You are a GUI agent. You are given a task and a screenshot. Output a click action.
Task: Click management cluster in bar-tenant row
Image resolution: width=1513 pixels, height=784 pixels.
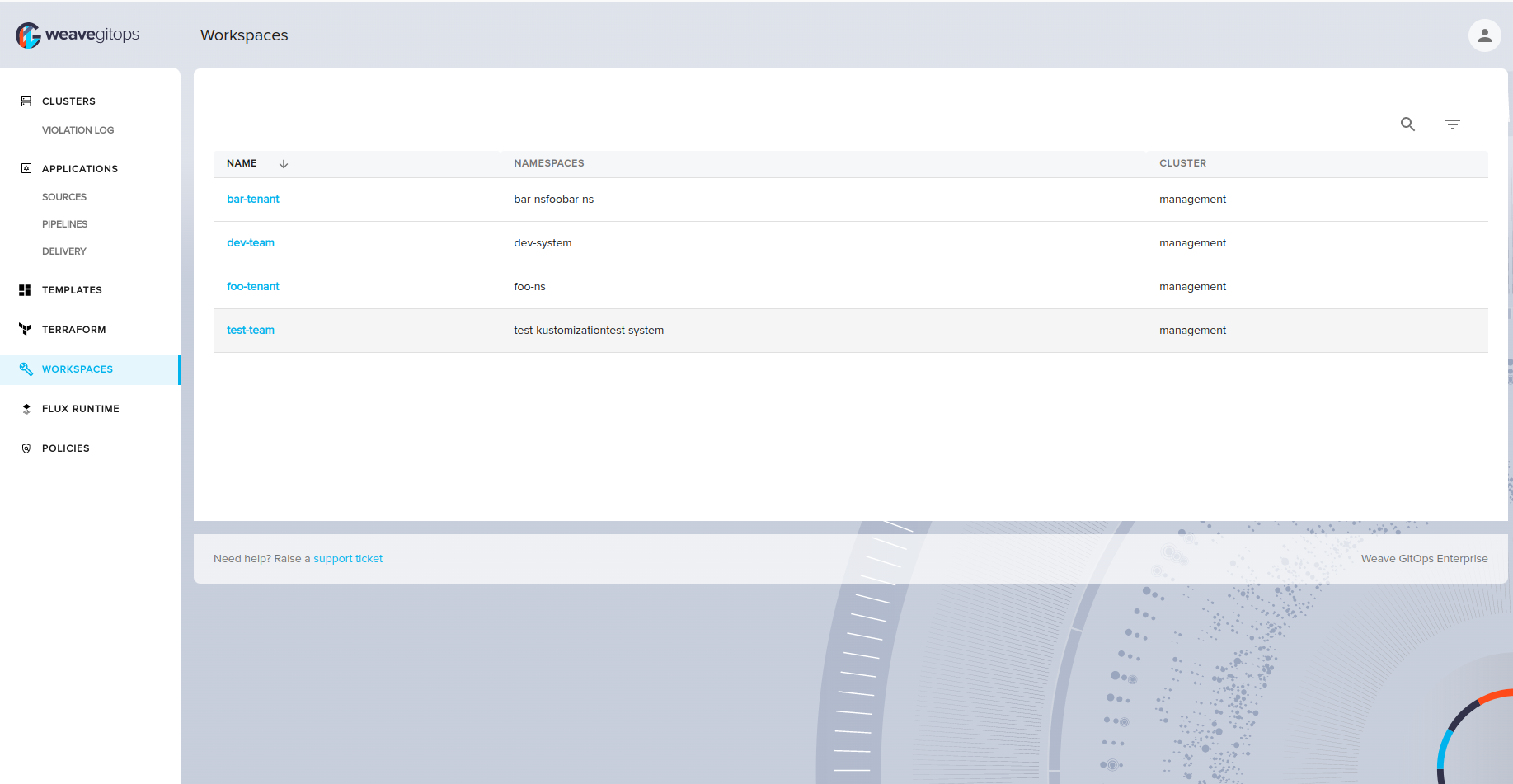tap(1192, 200)
